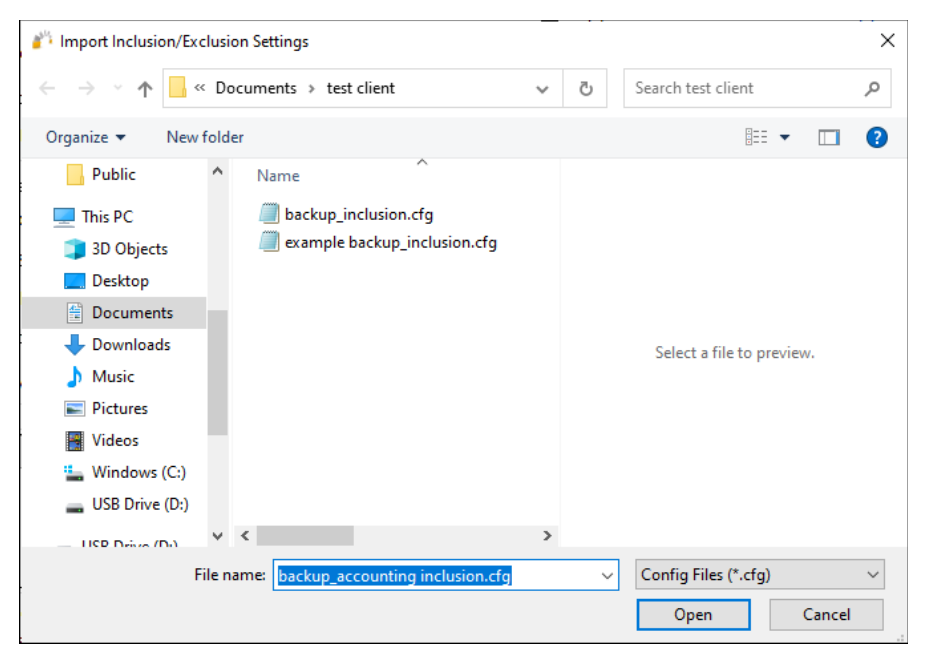Open the USB Drive (D:)

click(x=140, y=504)
